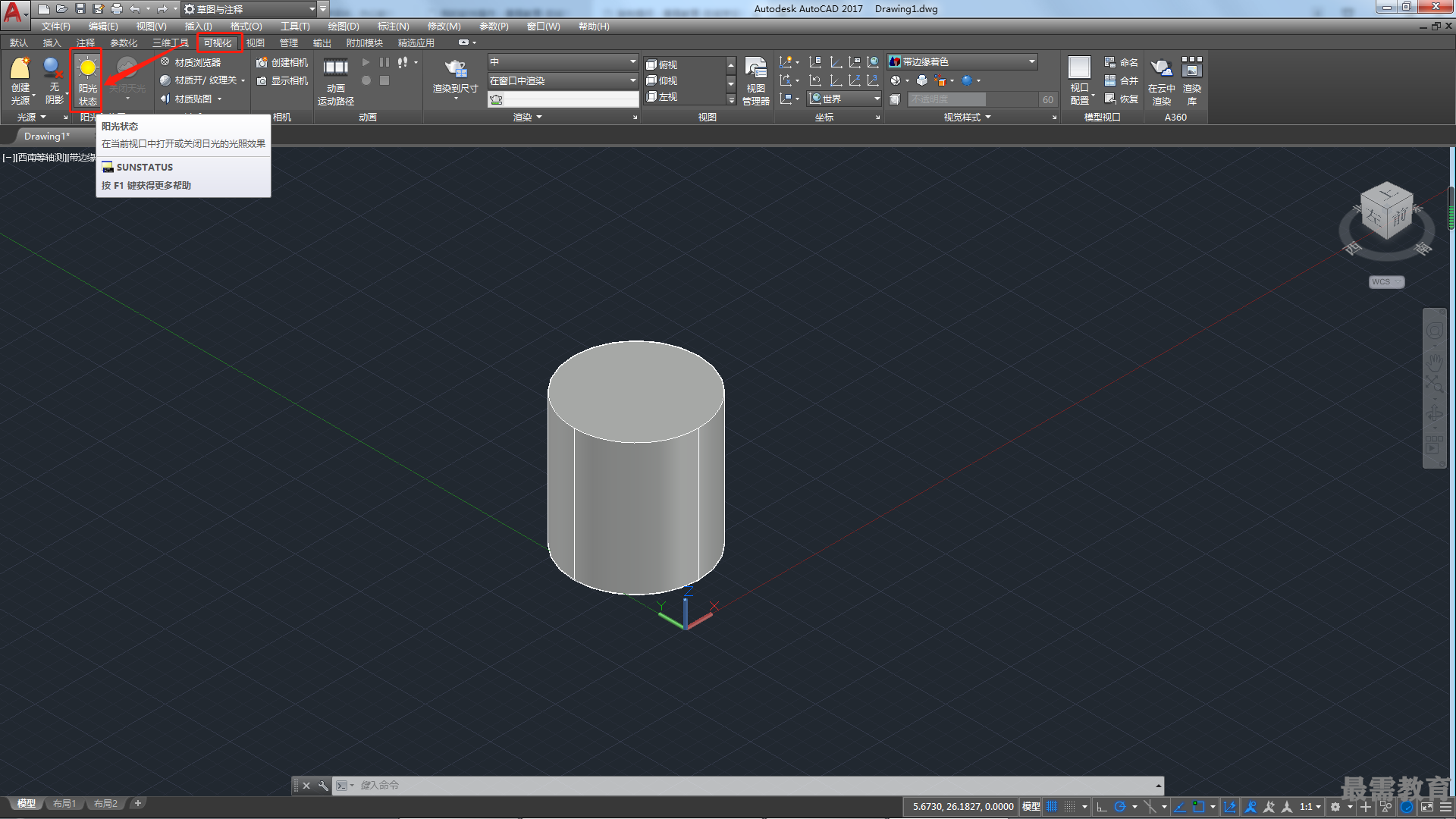
Task: Open annotation scale 1:1 dropdown
Action: tap(1310, 807)
